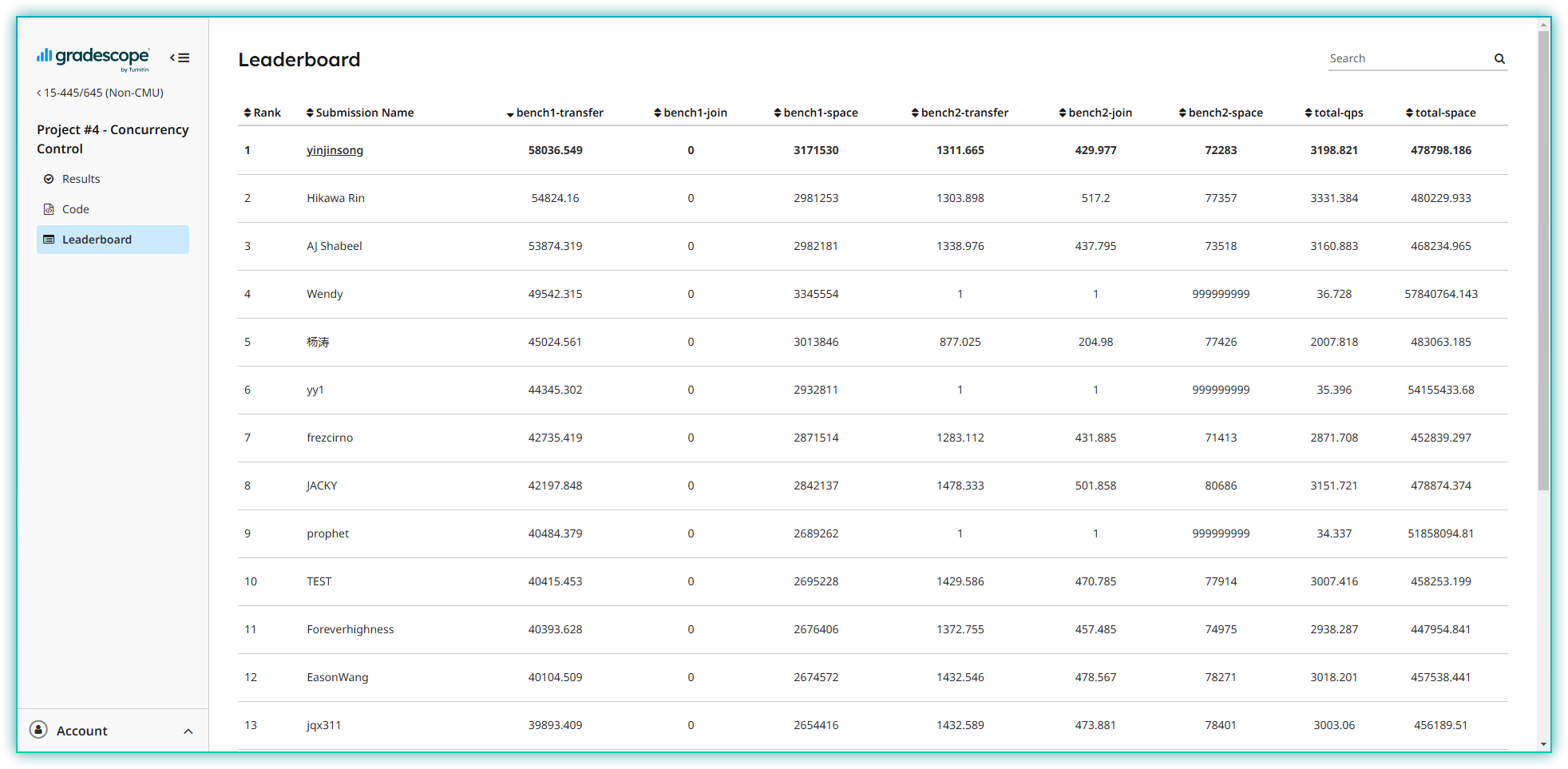This screenshot has height=769, width=1568.
Task: Click the sort arrows on the Rank header
Action: pos(247,113)
